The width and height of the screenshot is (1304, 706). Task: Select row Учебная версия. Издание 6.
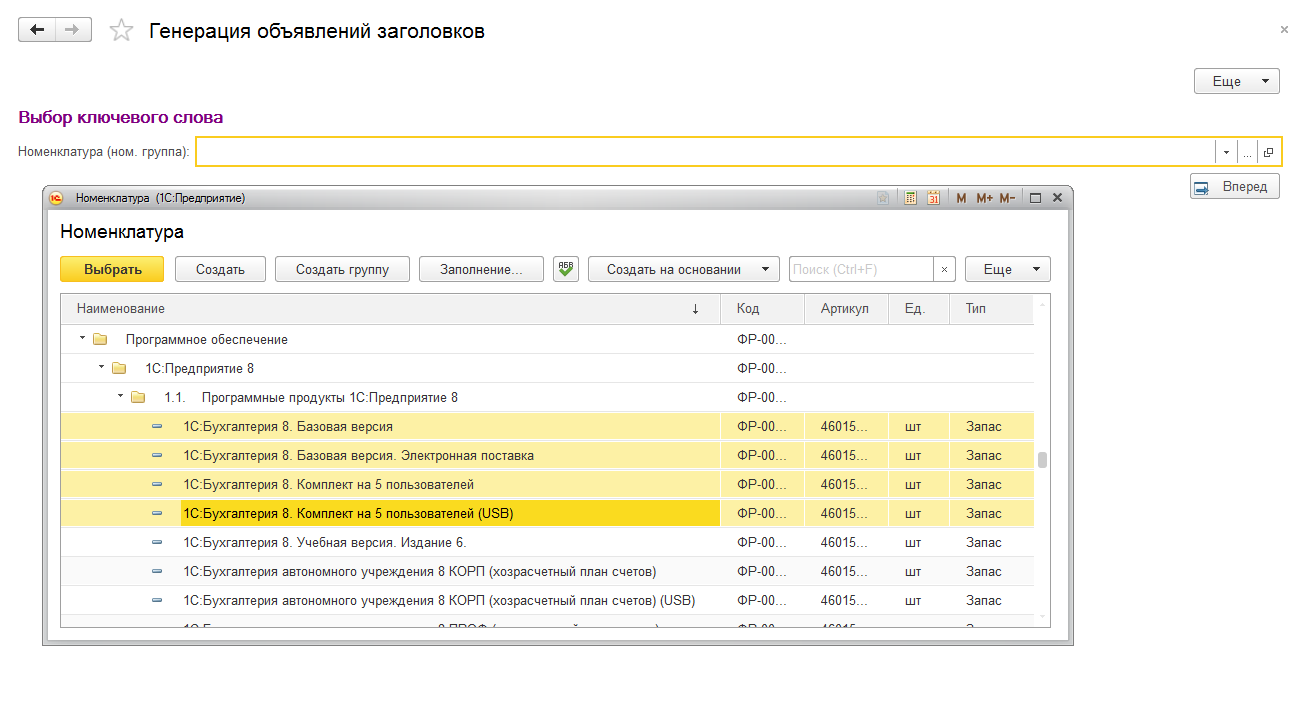[547, 543]
